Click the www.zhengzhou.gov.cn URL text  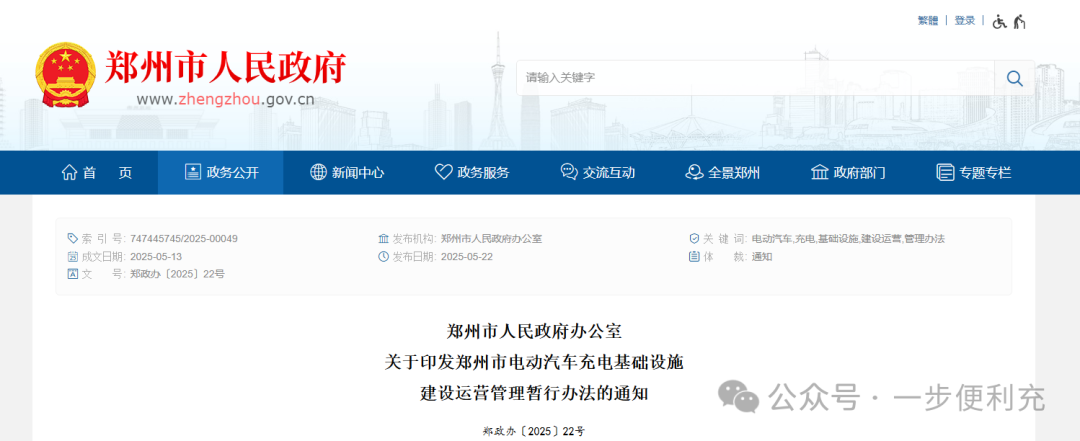pyautogui.click(x=225, y=99)
